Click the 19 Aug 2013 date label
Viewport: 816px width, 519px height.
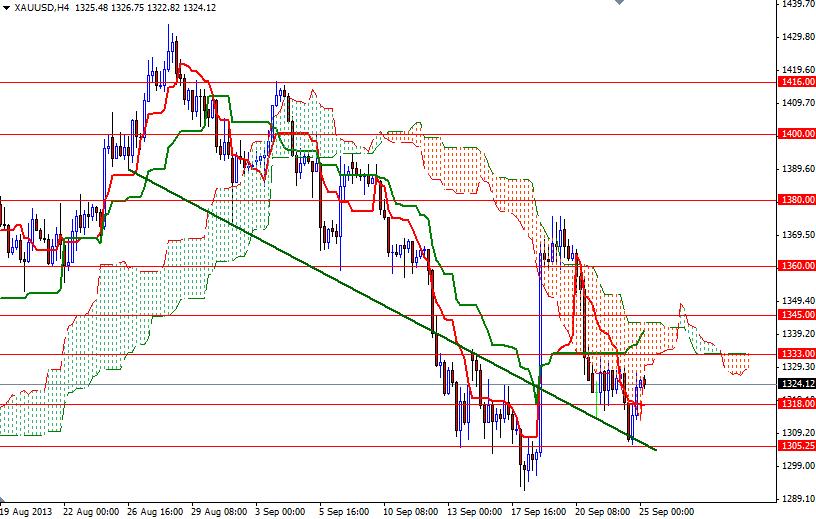pos(27,512)
